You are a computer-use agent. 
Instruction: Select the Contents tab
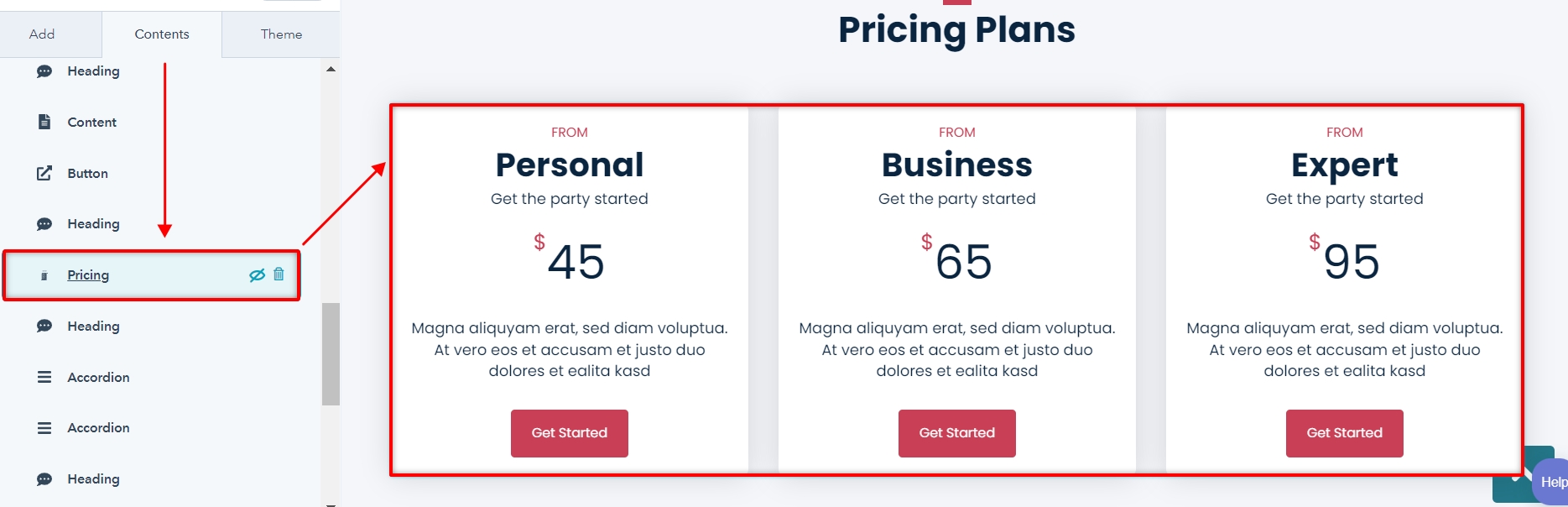162,34
